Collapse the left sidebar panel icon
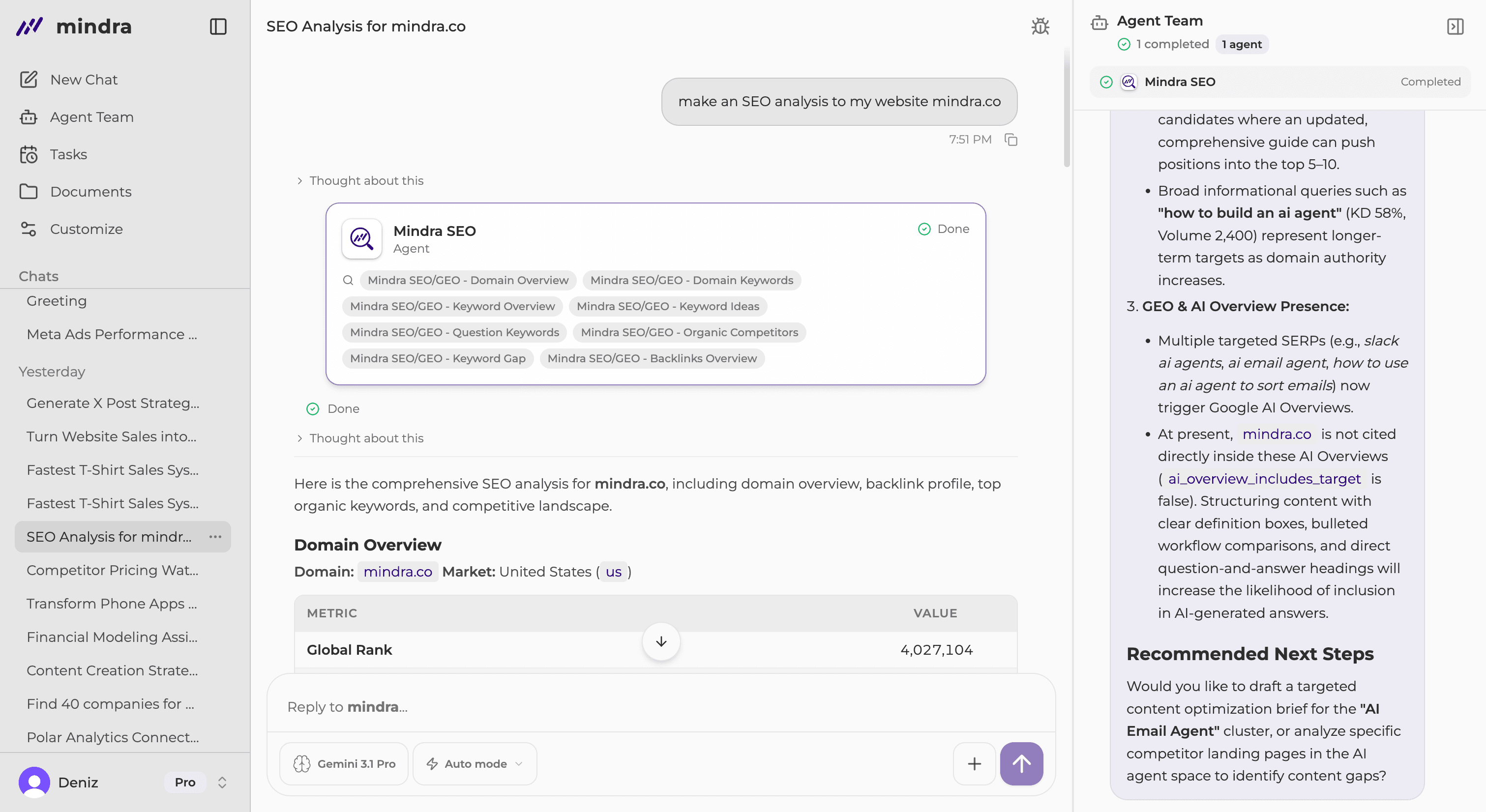Screen dimensions: 1486x812 pos(218,27)
